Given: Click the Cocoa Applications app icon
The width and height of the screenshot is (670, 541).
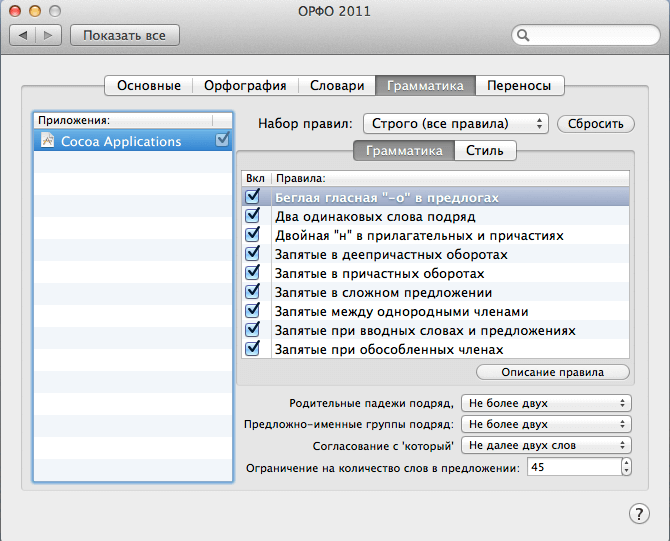Looking at the screenshot, I should 47,140.
